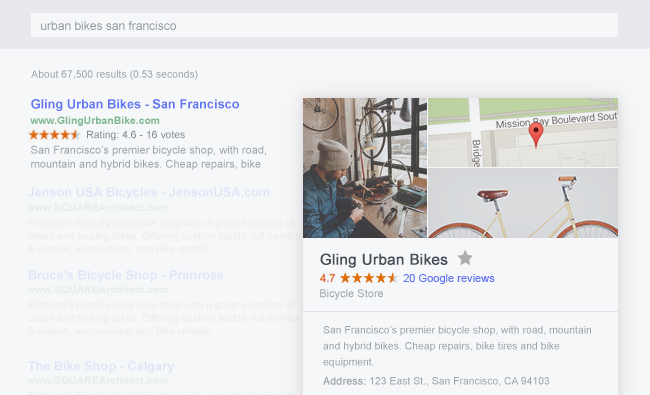
Task: Click the orange stars next to 4.7
Action: [x=369, y=278]
